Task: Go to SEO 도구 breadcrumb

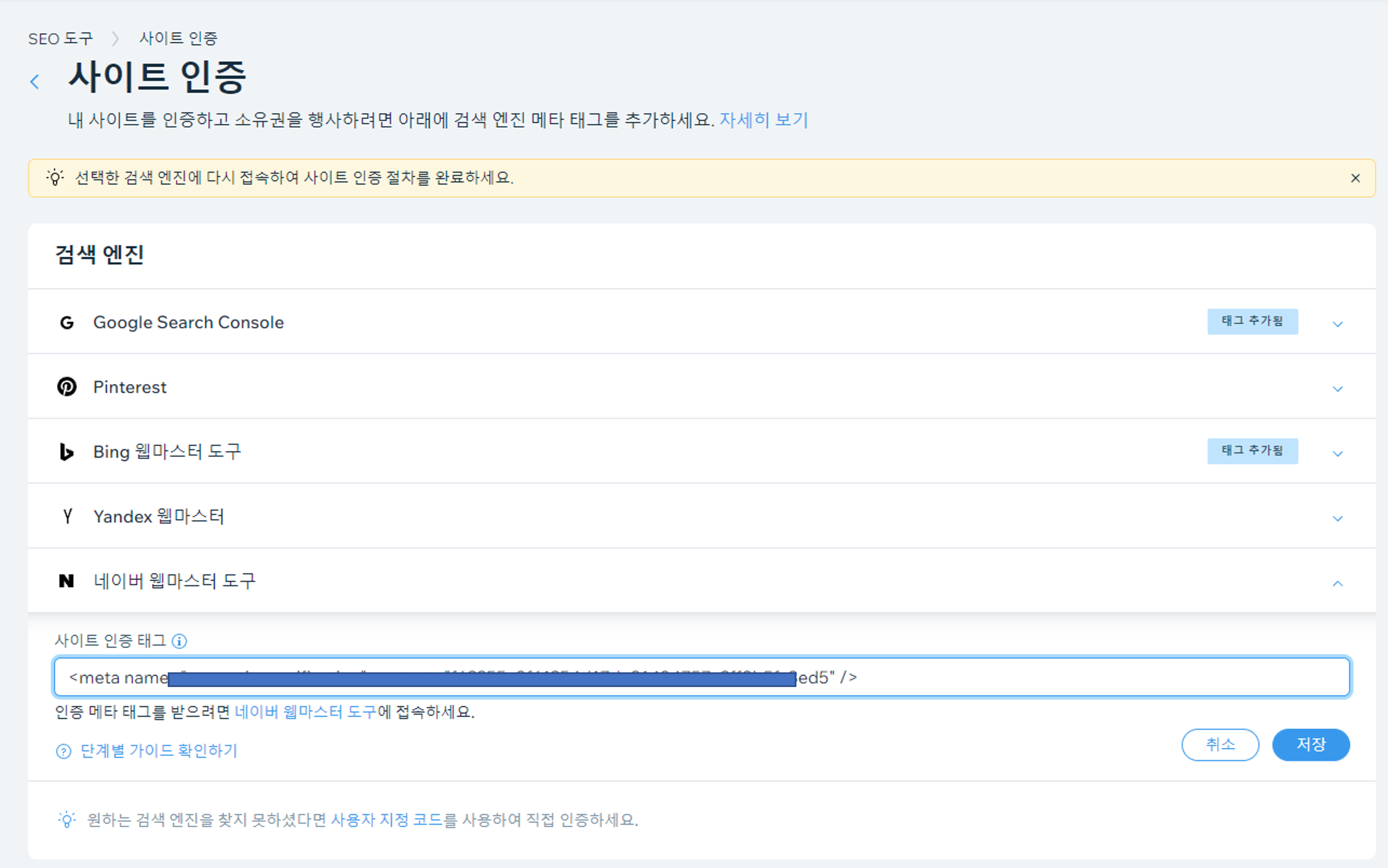Action: click(60, 39)
